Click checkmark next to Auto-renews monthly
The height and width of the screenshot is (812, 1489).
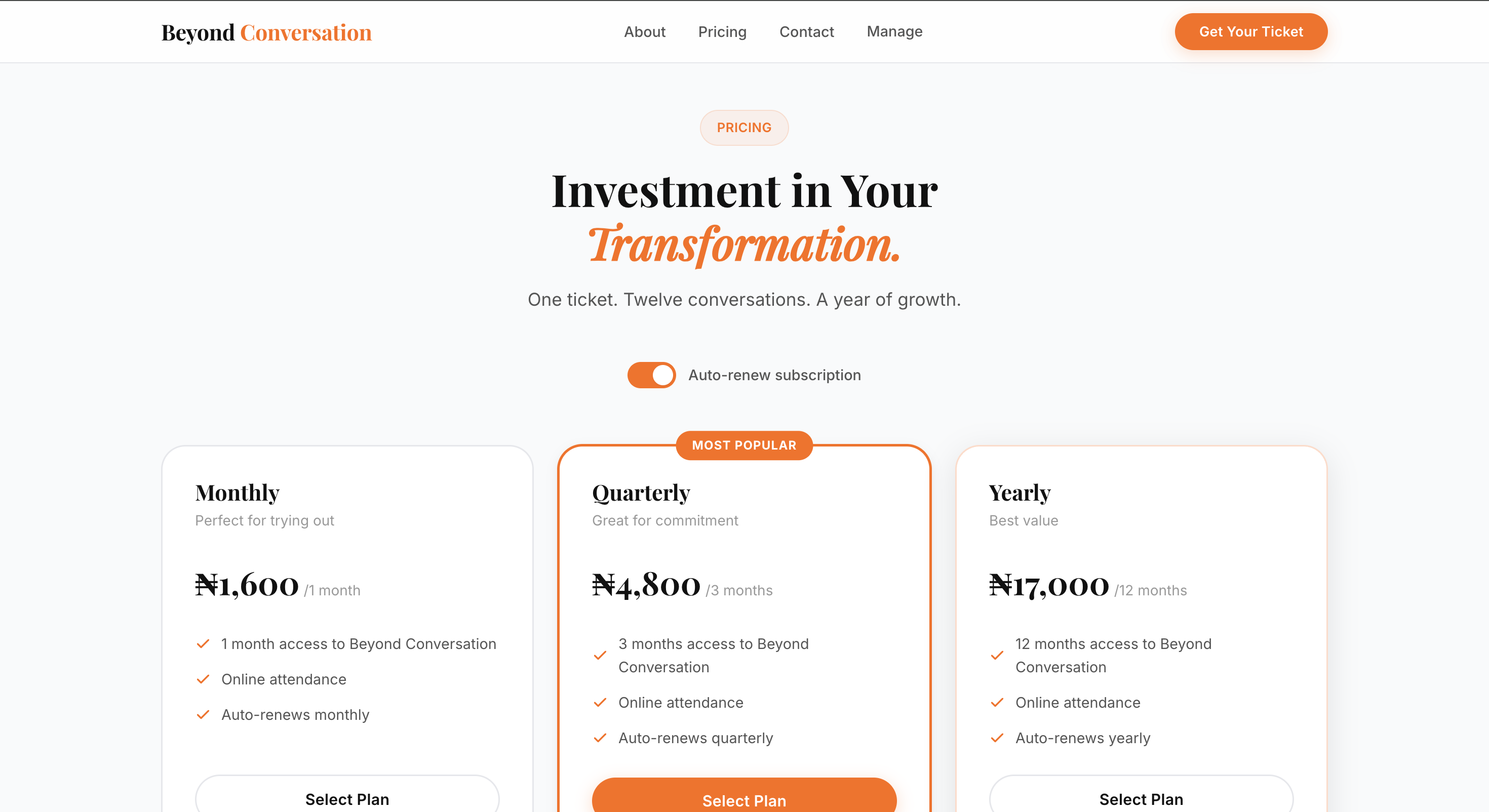tap(203, 715)
